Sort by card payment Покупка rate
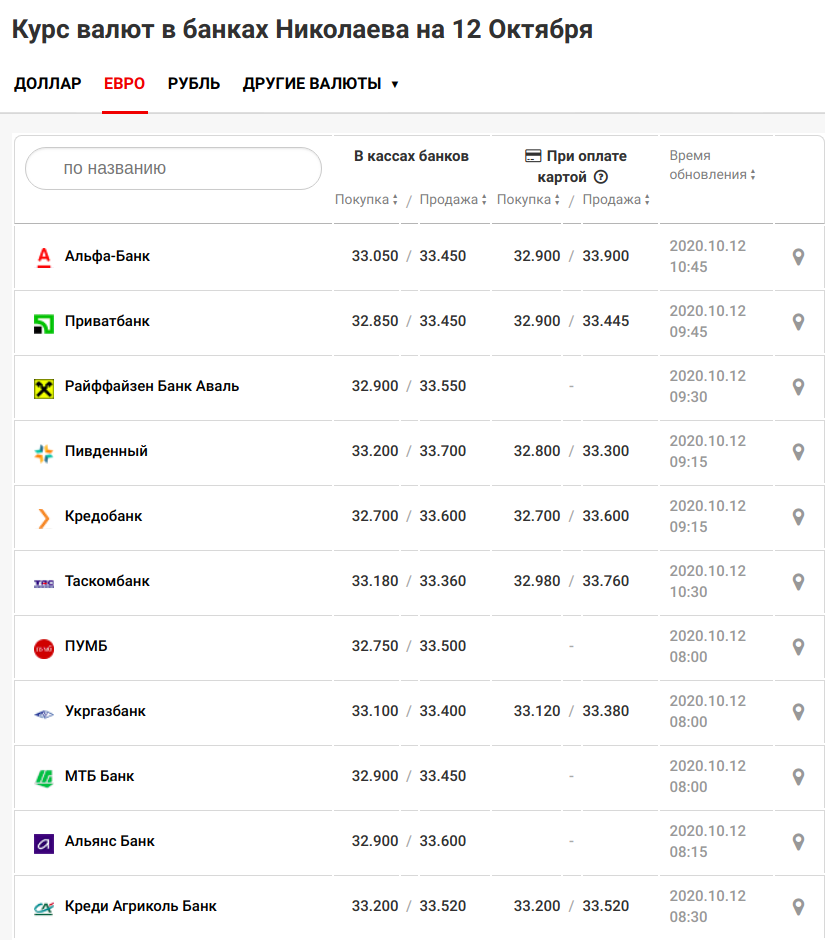This screenshot has width=825, height=940. [528, 200]
